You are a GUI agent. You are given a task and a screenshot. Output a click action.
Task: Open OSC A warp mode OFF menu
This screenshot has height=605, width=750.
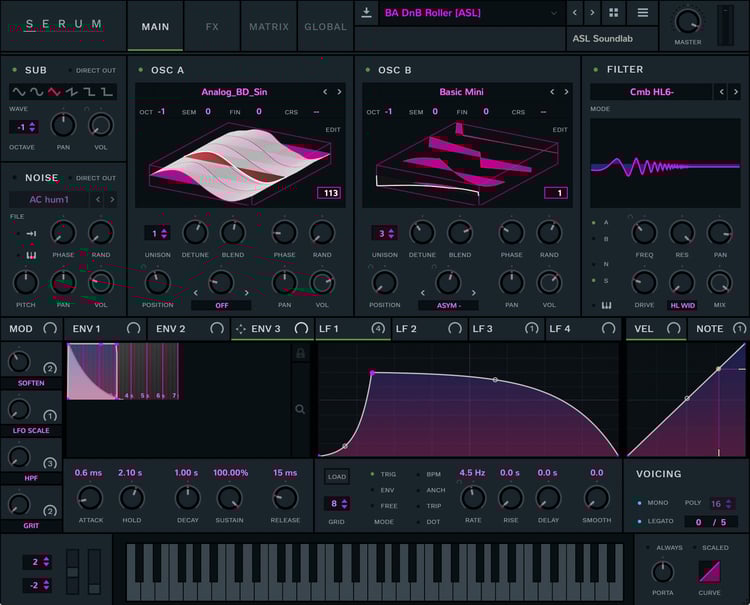(221, 305)
